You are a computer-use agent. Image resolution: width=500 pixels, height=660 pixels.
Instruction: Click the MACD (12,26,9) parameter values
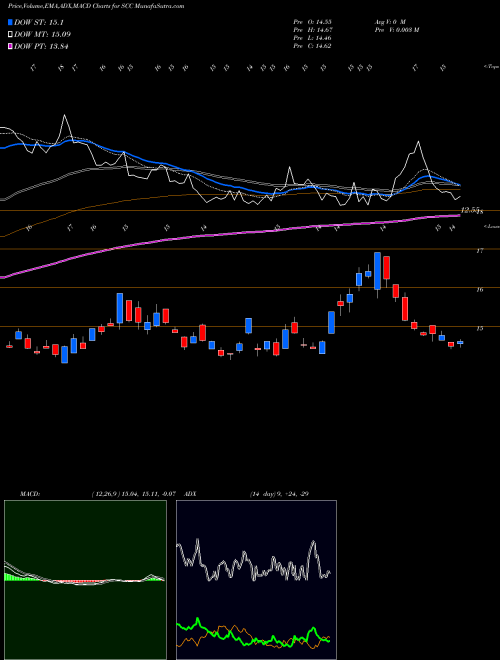(x=133, y=494)
